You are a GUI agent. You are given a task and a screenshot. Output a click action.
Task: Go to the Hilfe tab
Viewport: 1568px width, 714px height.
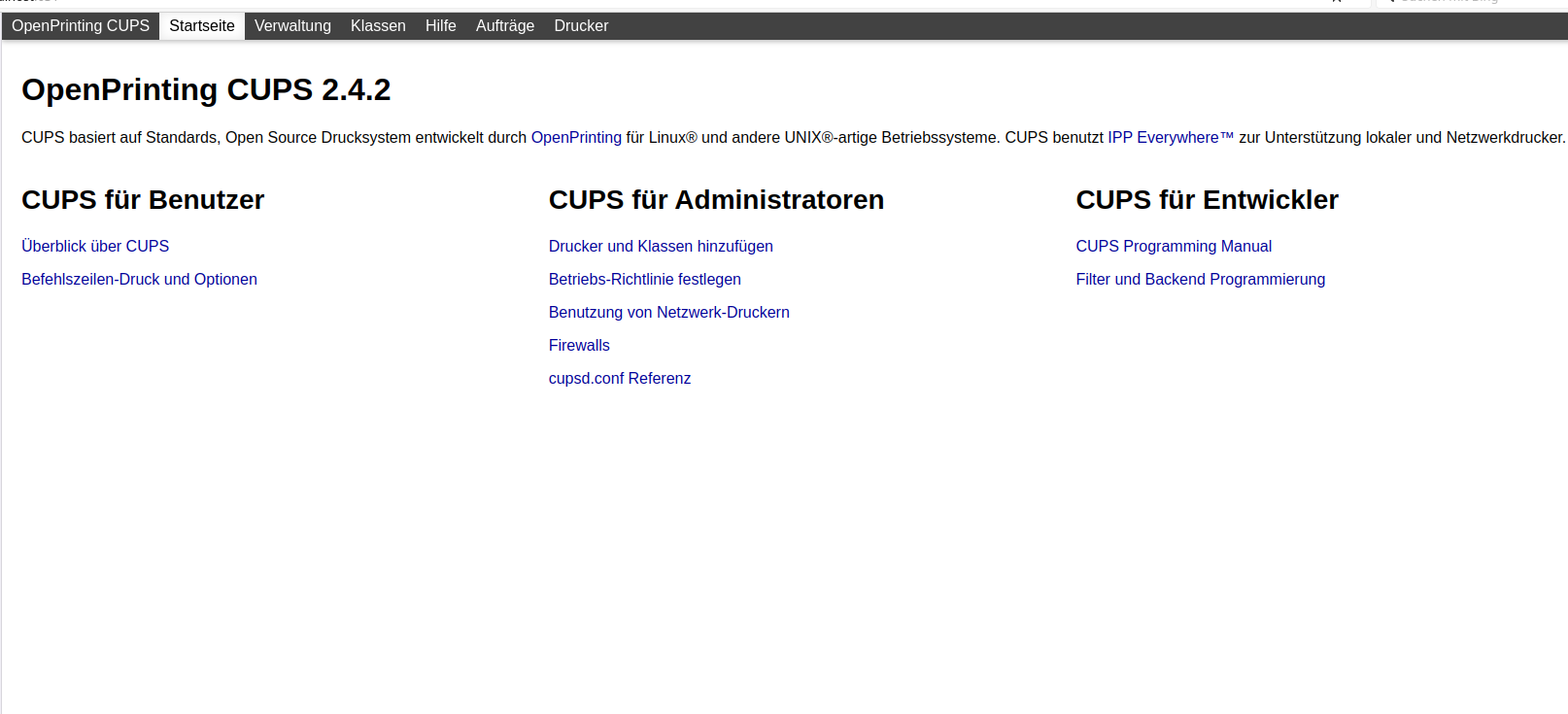[440, 26]
